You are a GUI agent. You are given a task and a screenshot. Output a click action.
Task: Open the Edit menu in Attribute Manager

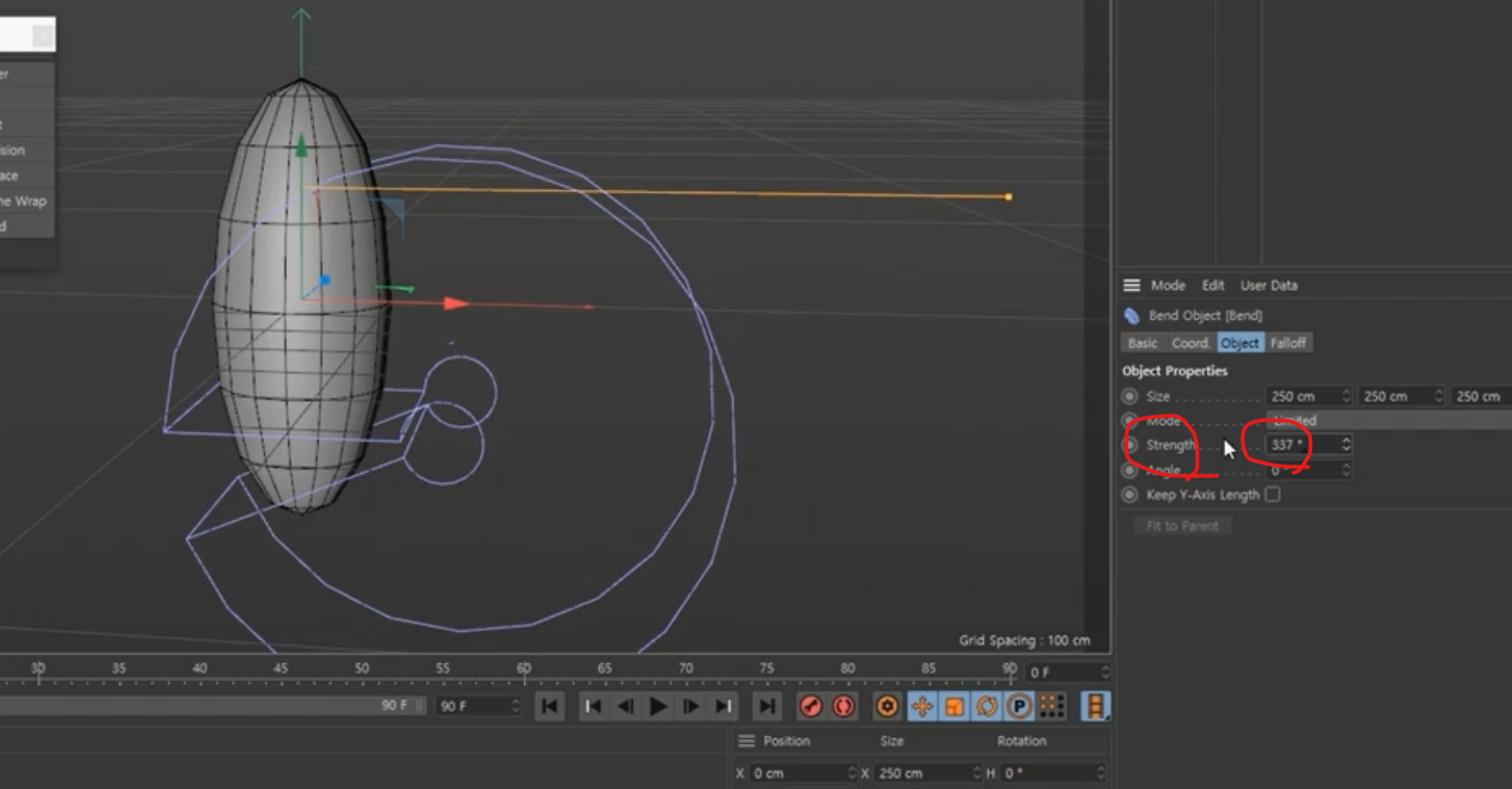pos(1212,285)
